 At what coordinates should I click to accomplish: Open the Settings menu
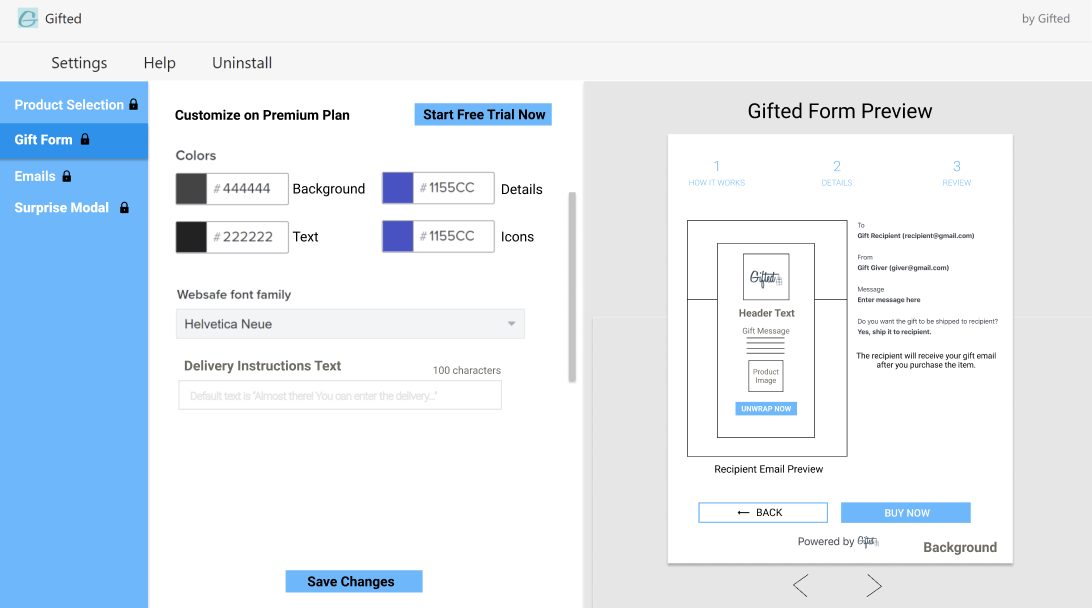click(x=79, y=63)
